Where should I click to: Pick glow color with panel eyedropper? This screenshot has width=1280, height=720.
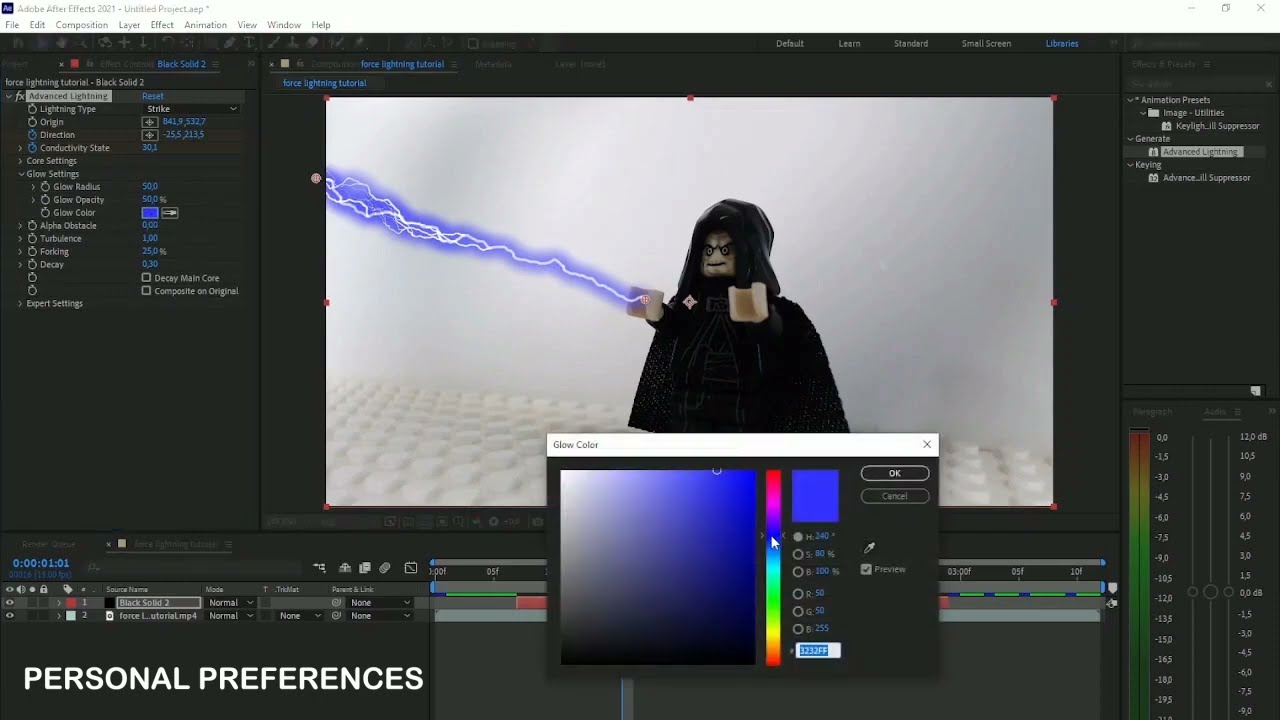170,213
